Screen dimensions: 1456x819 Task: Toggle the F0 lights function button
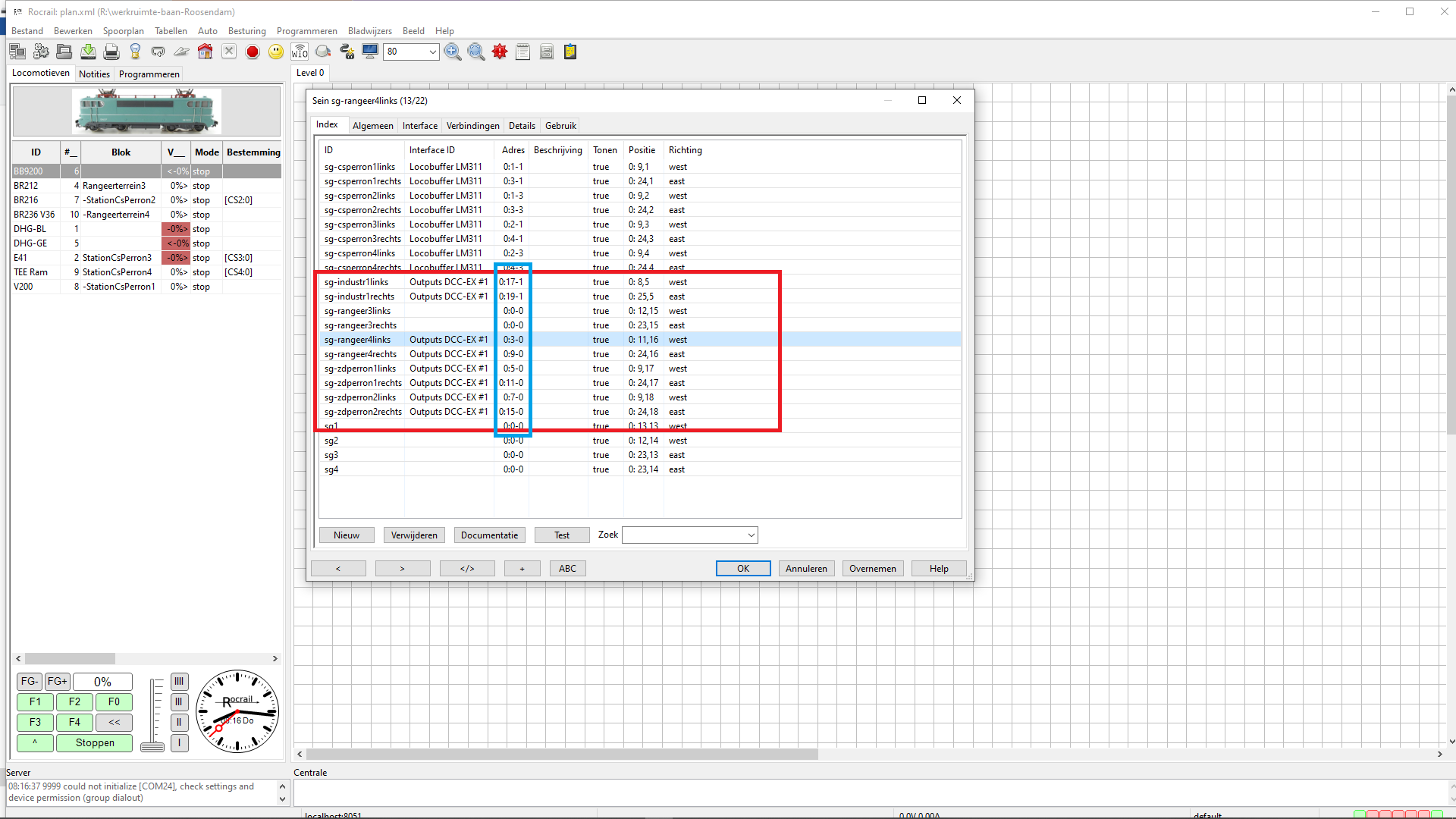[114, 701]
